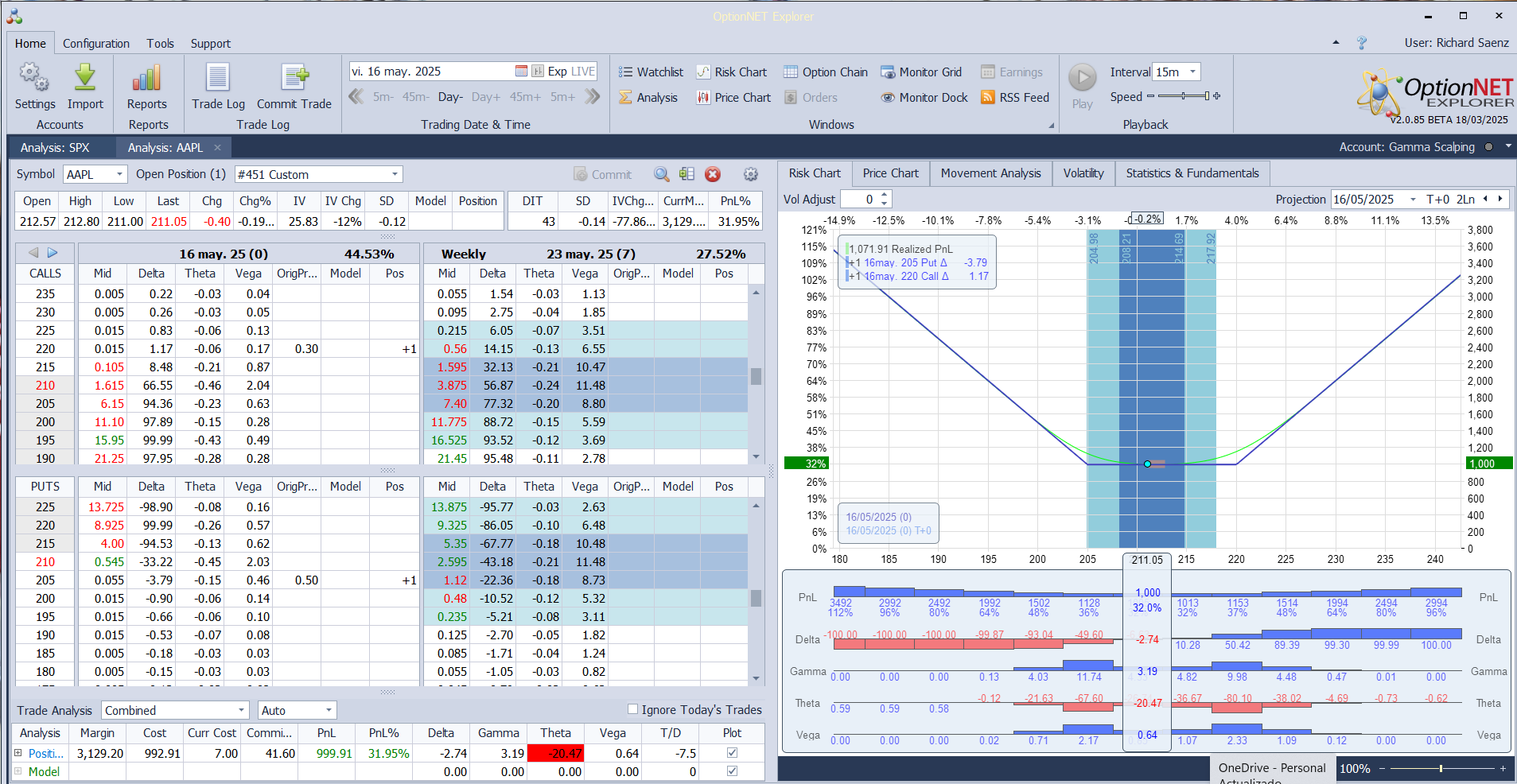The width and height of the screenshot is (1517, 784).
Task: Open the RSS Feed window
Action: tap(1015, 97)
